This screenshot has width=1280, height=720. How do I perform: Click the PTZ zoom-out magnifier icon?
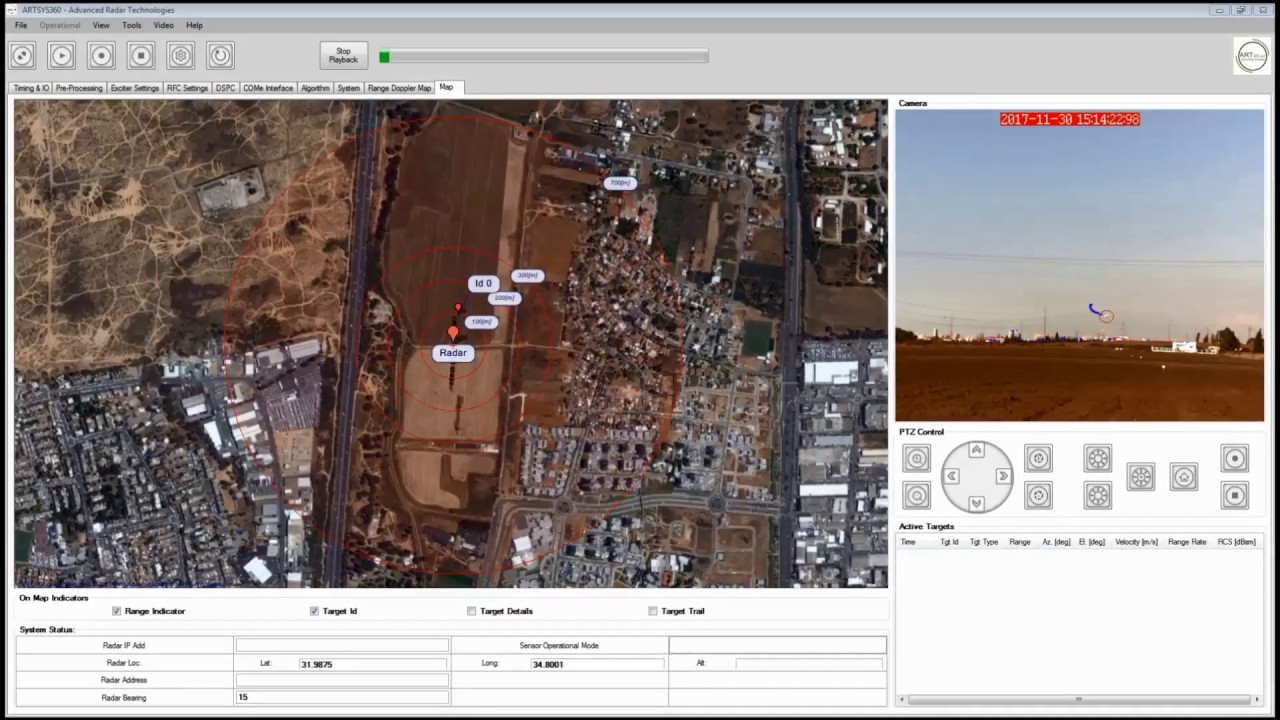[916, 495]
